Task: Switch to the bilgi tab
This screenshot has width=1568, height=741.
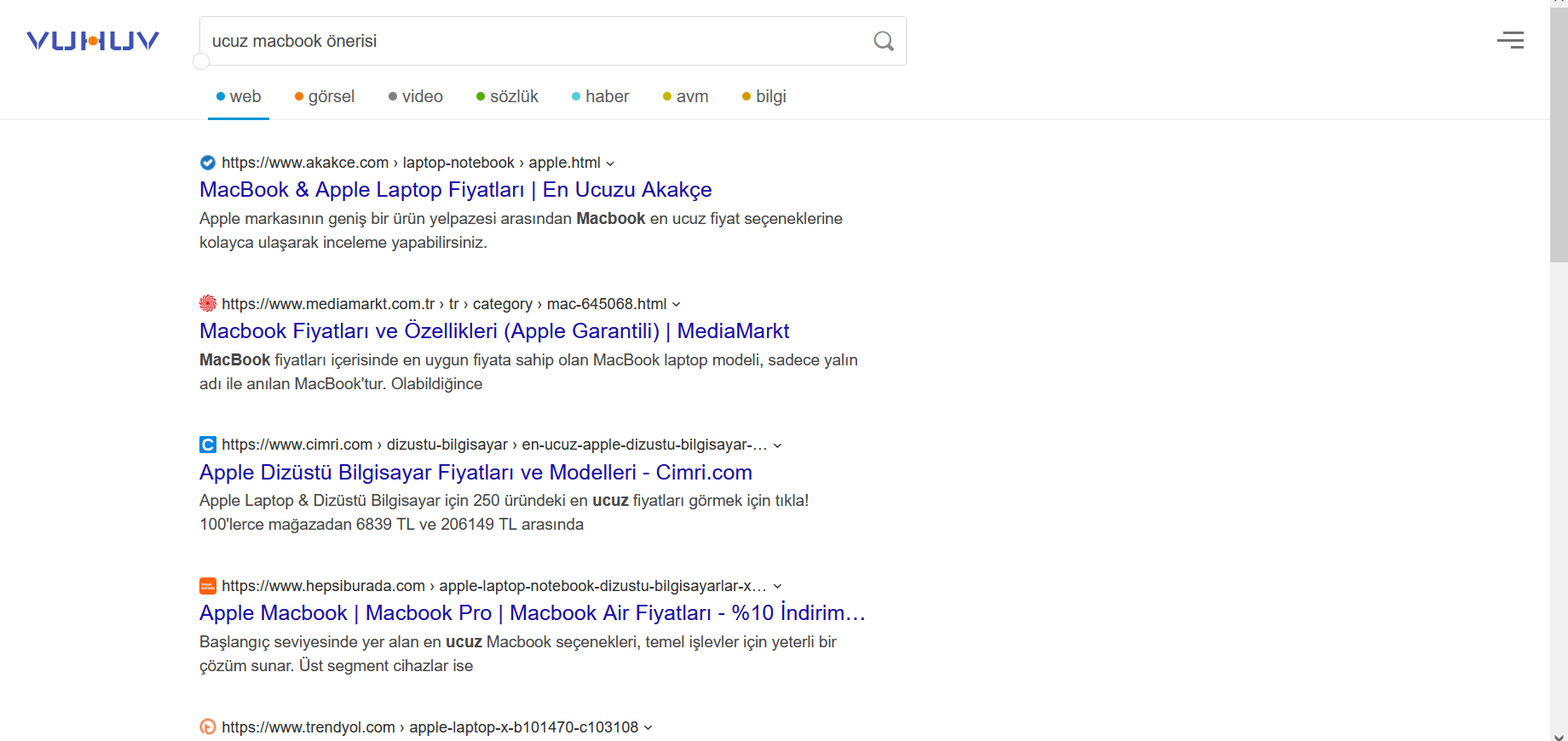Action: 764,96
